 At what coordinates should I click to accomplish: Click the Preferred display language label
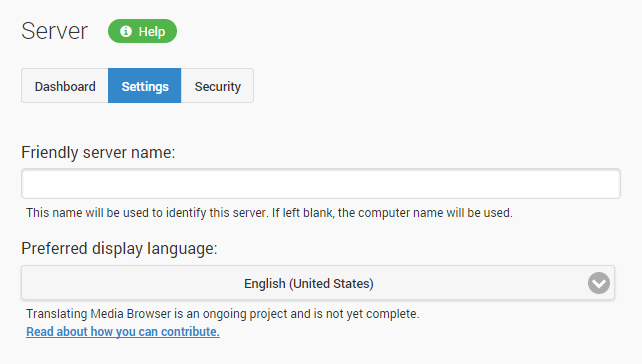[x=119, y=249]
